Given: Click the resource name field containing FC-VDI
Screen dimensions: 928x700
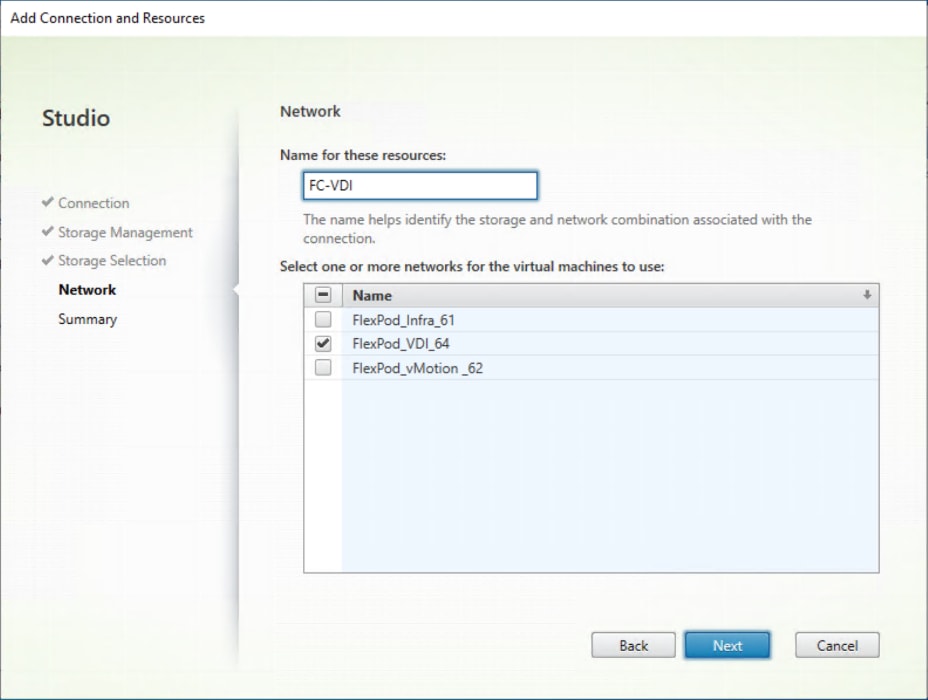Looking at the screenshot, I should tap(420, 186).
